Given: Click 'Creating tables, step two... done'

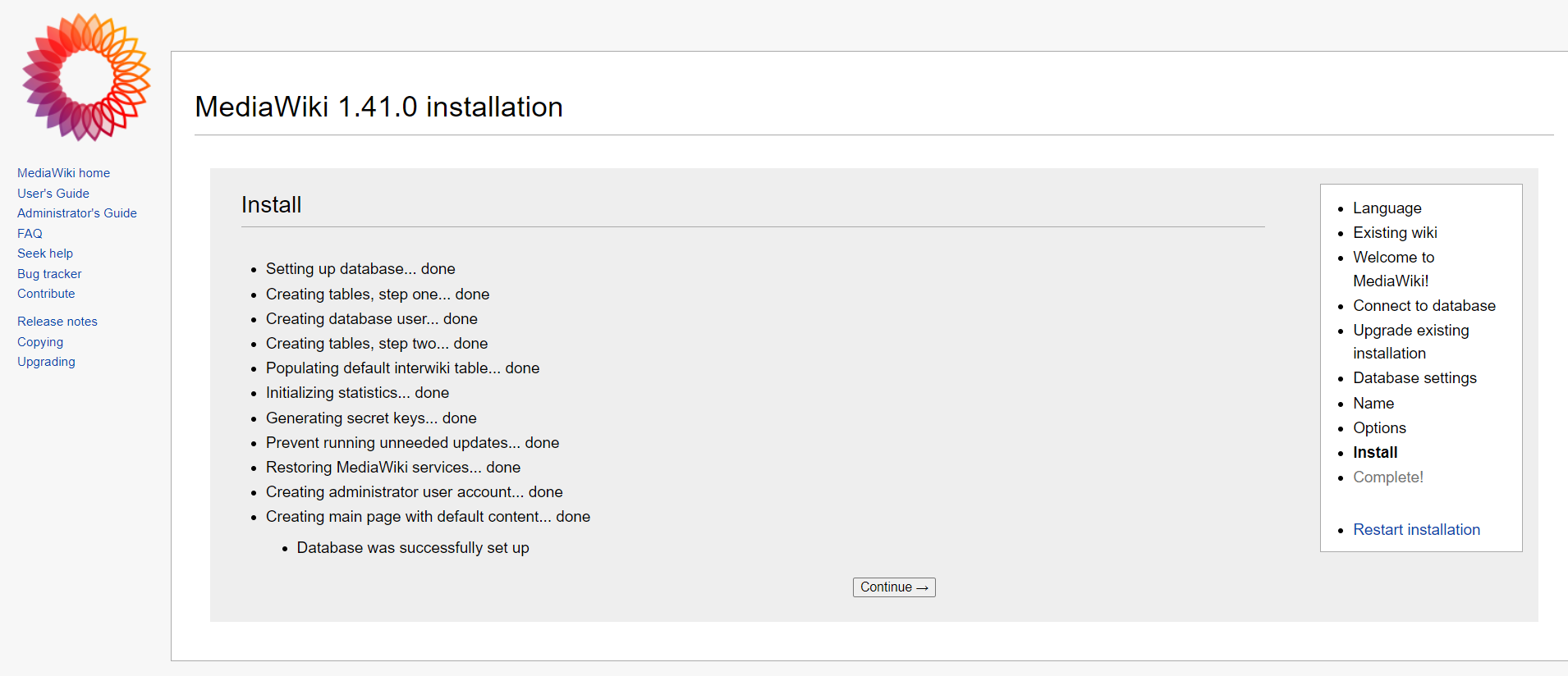Looking at the screenshot, I should tap(377, 344).
